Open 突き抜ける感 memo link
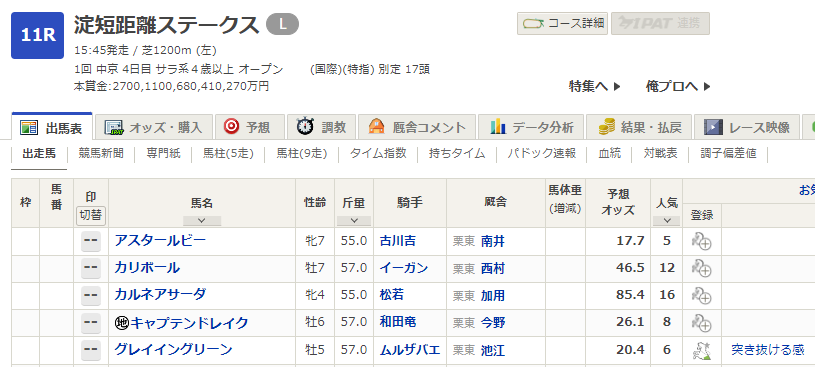815x367 pixels. click(768, 350)
